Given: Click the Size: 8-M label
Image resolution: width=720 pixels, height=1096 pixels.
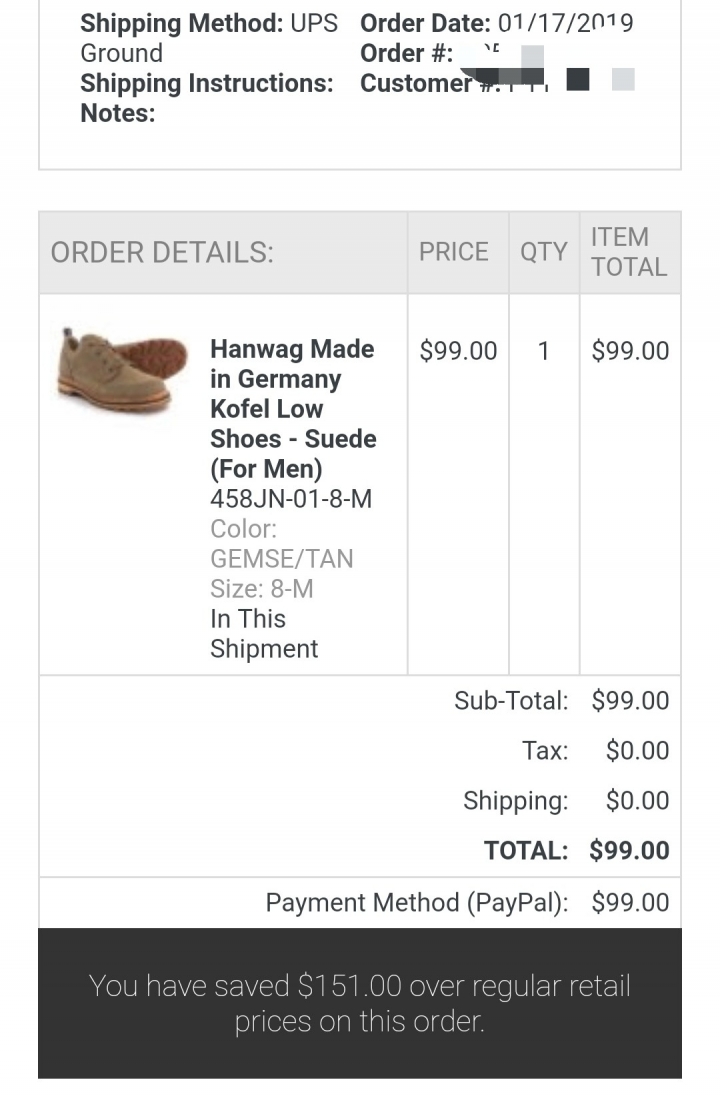Looking at the screenshot, I should (x=261, y=589).
